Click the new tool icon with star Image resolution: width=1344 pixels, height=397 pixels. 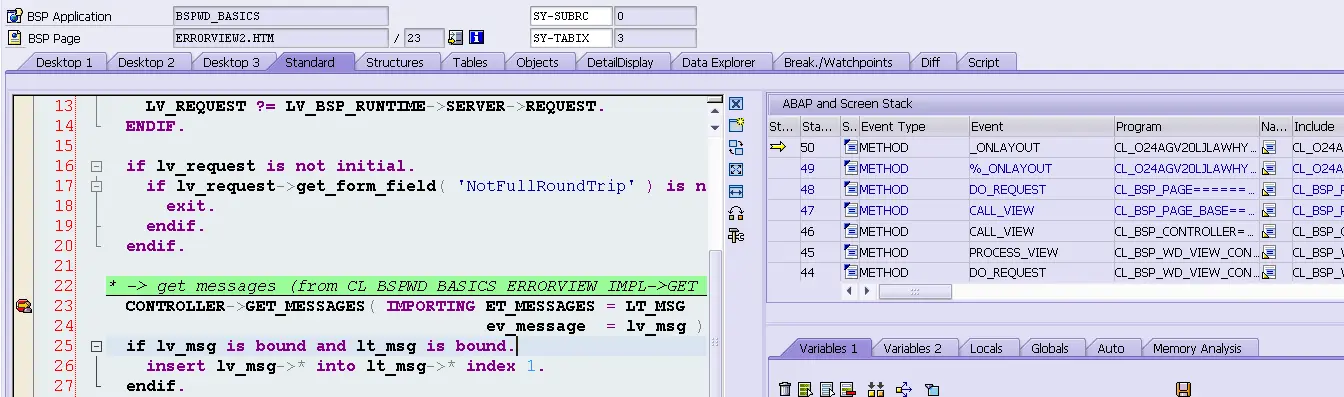coord(736,125)
